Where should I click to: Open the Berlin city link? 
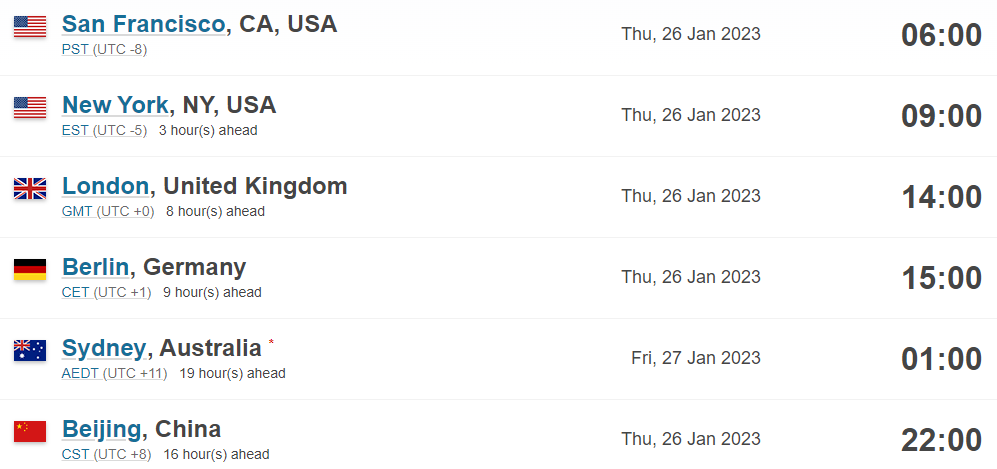[95, 267]
